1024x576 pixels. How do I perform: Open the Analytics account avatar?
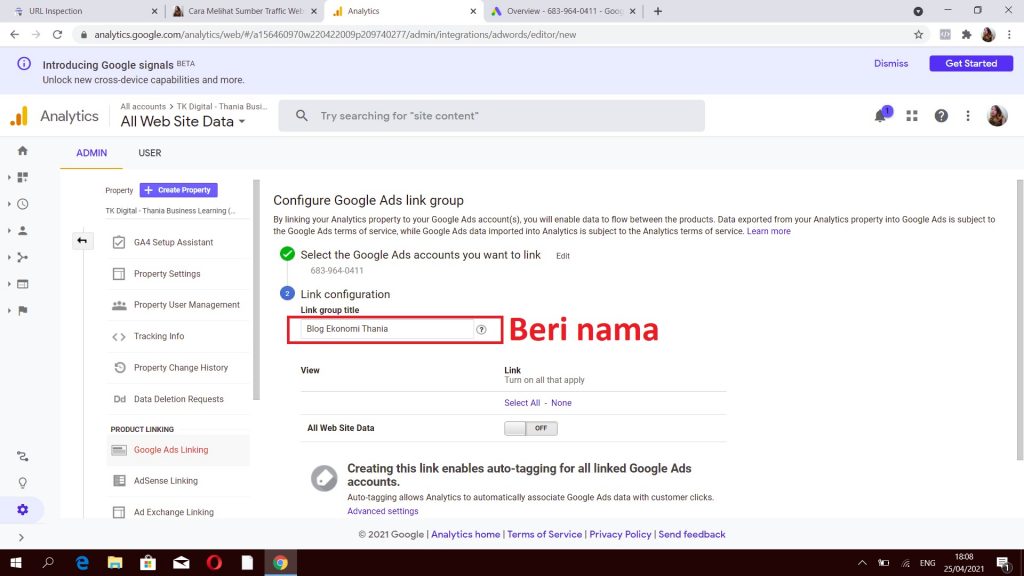[x=997, y=116]
